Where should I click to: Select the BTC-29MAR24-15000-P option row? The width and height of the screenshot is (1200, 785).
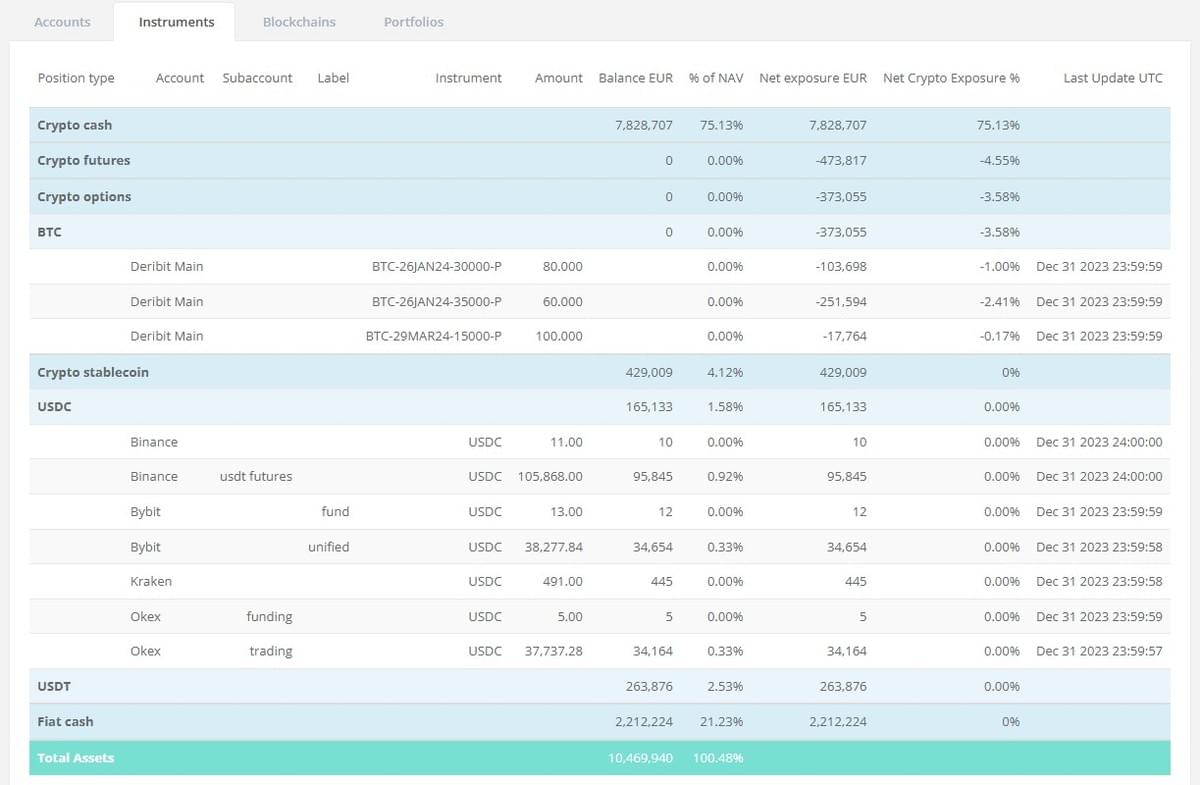(433, 336)
